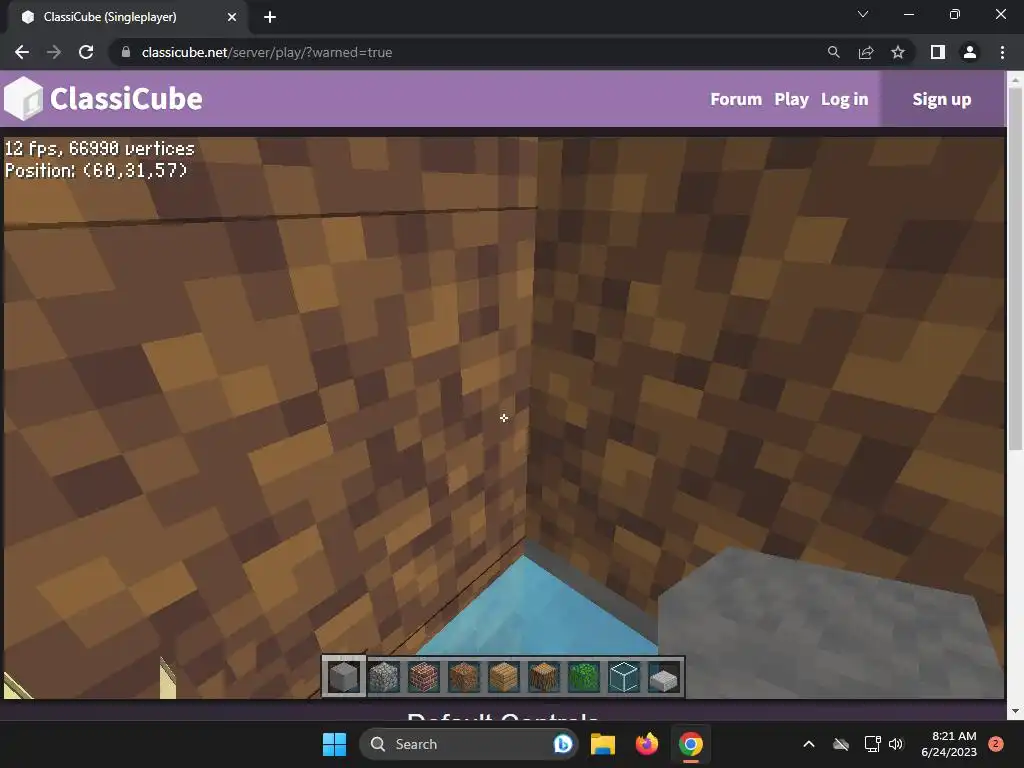Open Chrome's three-dot menu
This screenshot has width=1024, height=768.
1002,52
